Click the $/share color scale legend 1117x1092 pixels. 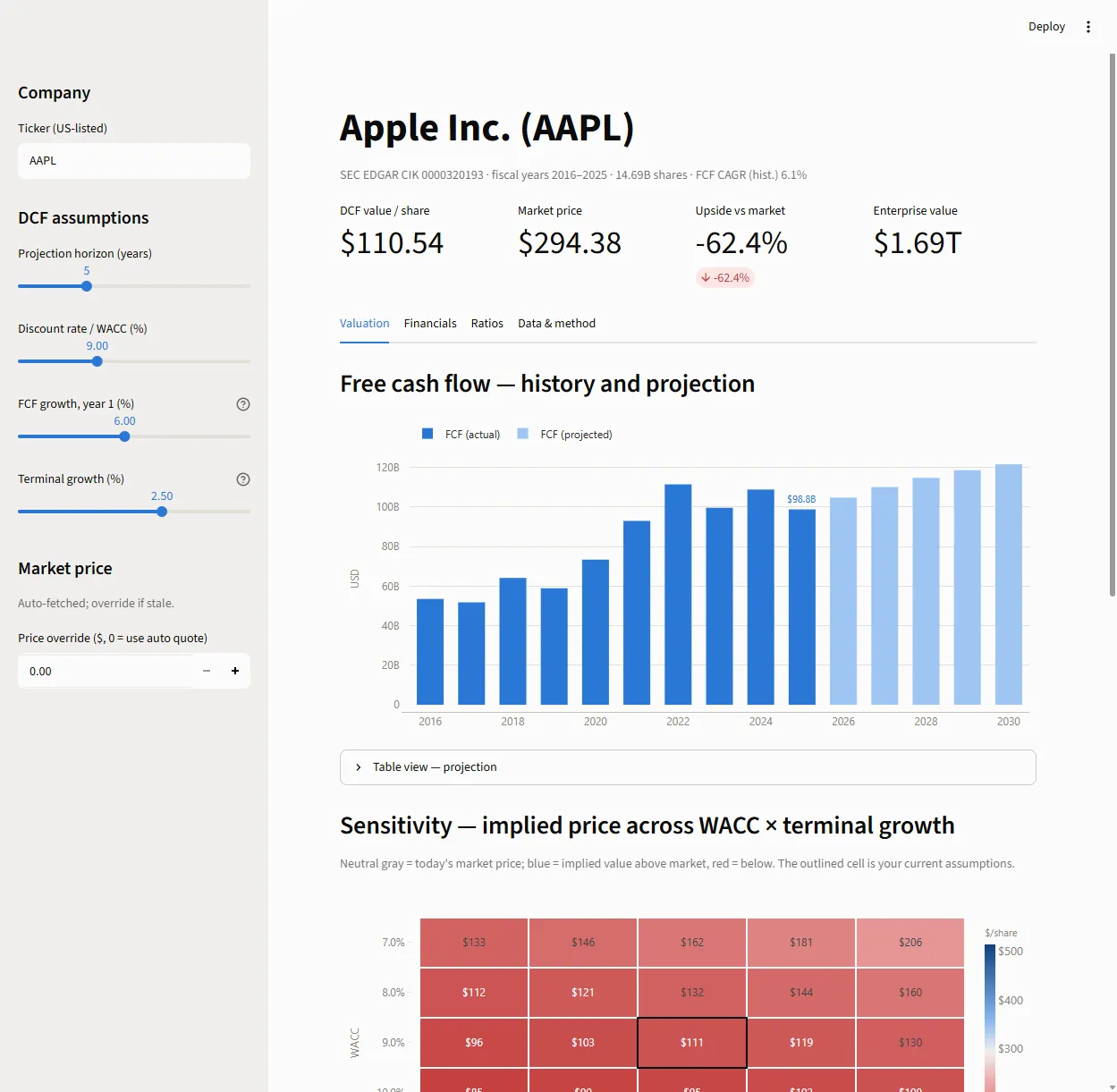pos(990,1019)
